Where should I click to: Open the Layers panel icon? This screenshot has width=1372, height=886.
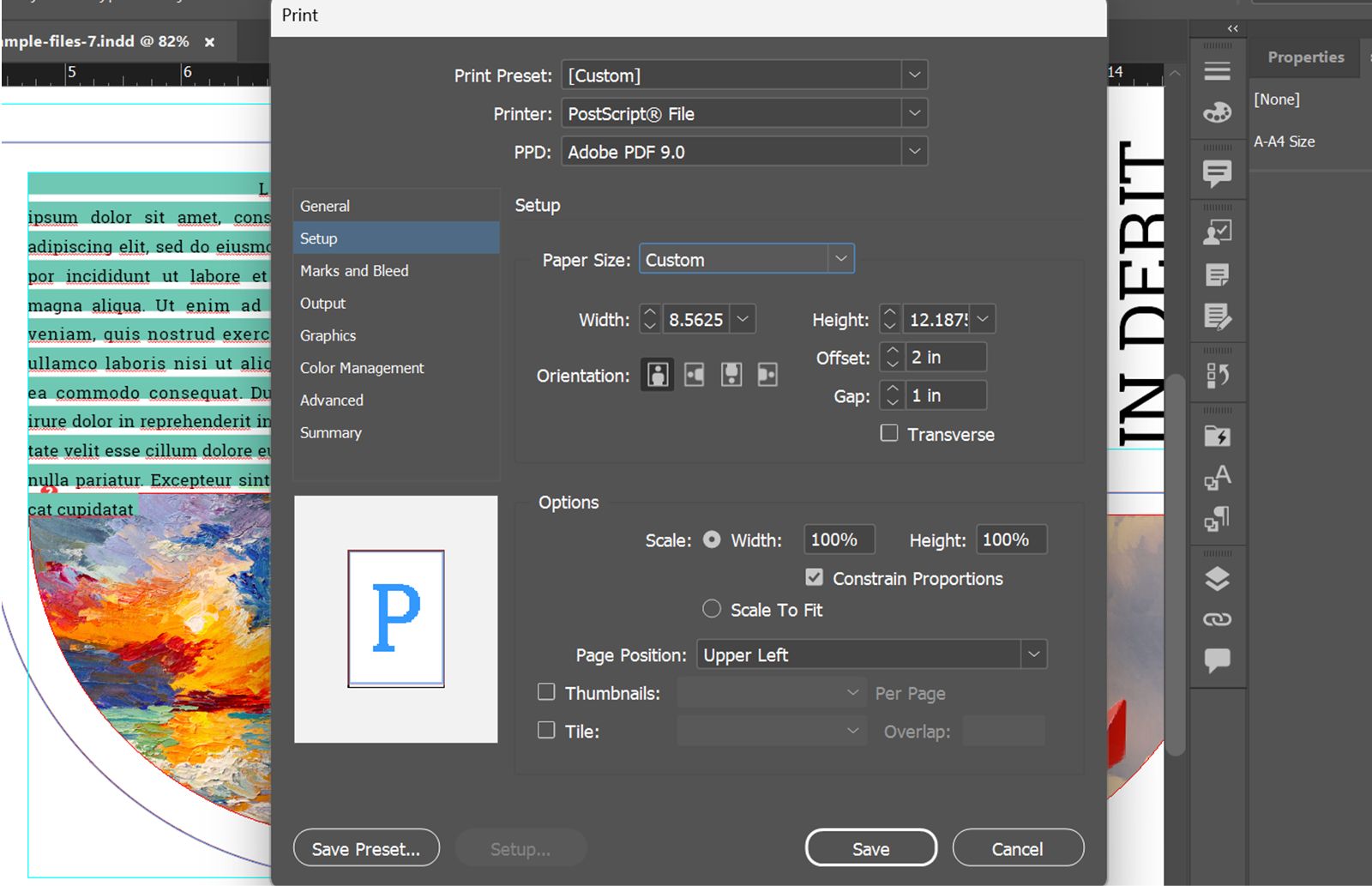(x=1217, y=579)
